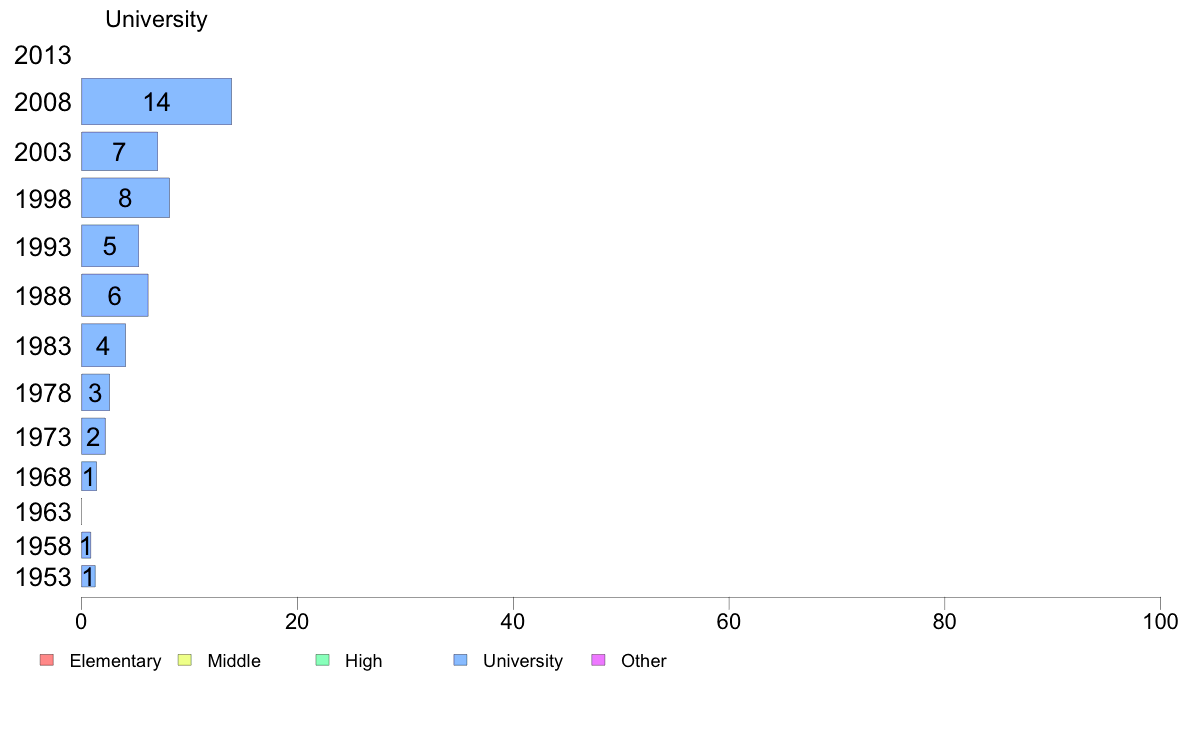Click the pink Other legend swatch
The height and width of the screenshot is (736, 1188).
click(x=598, y=660)
